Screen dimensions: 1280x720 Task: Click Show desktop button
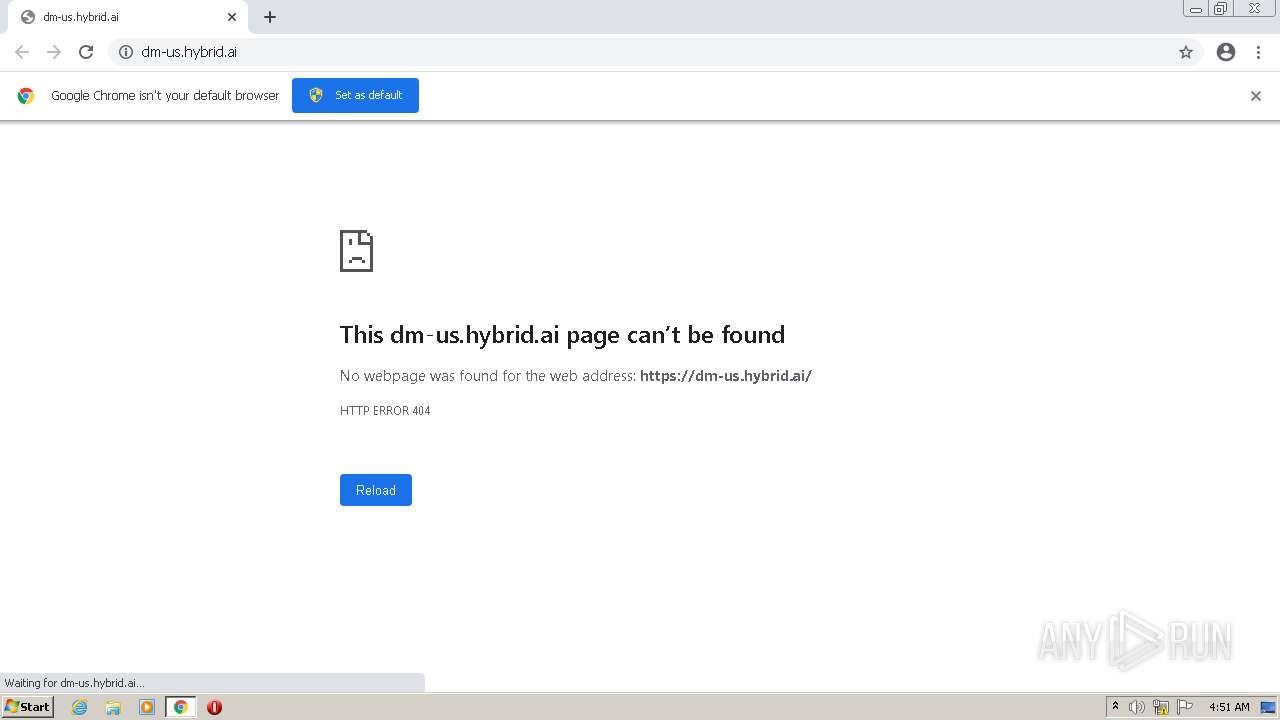click(x=1268, y=707)
